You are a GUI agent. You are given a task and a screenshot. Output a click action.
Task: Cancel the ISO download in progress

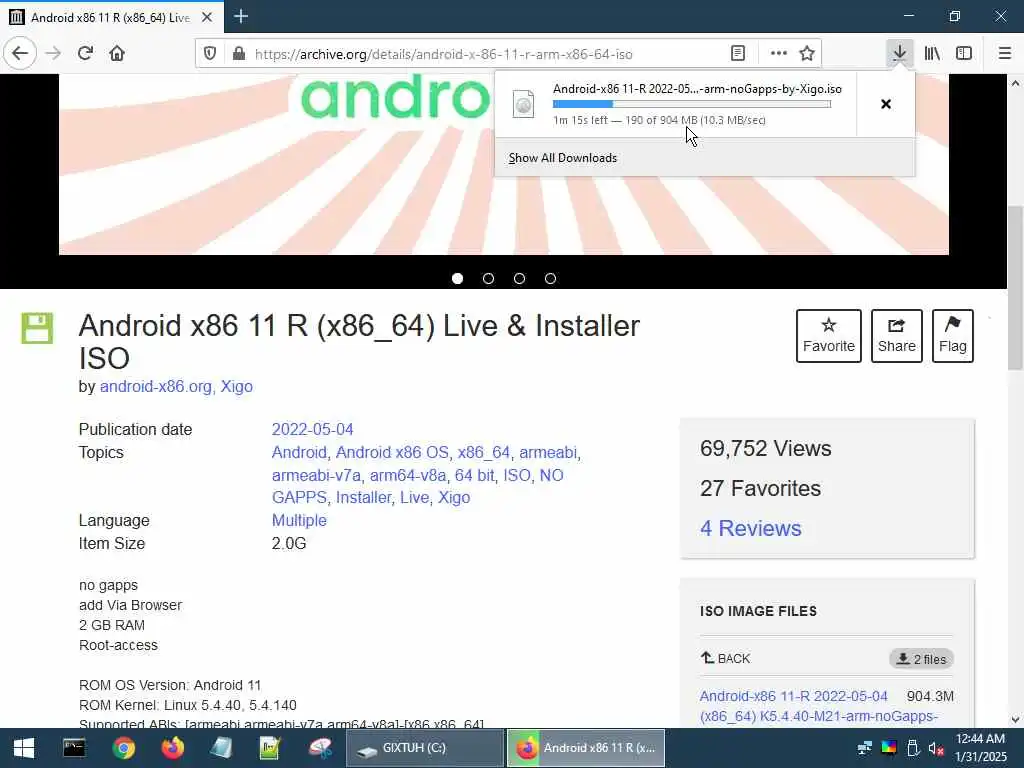[886, 104]
